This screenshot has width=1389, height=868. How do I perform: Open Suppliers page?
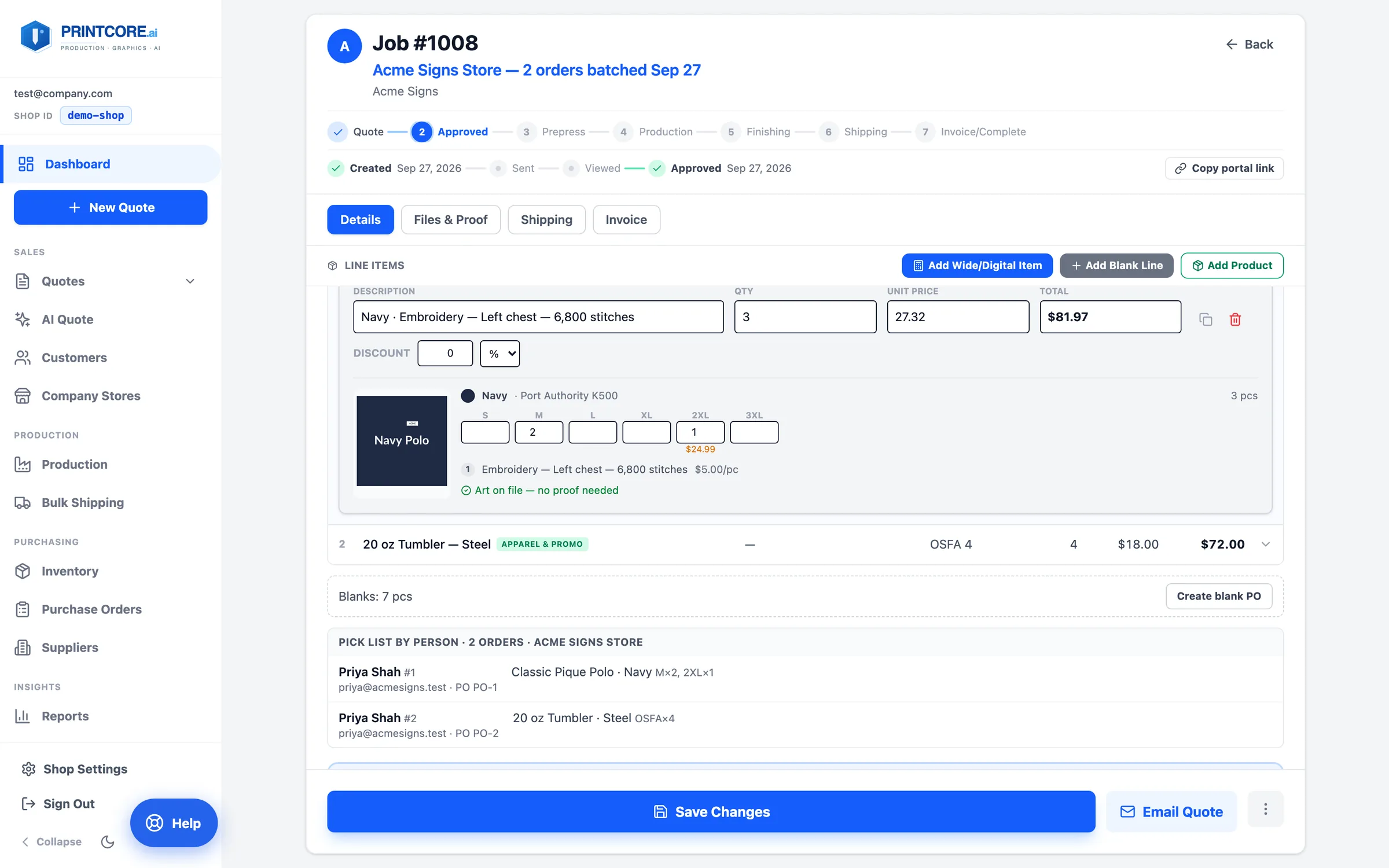pyautogui.click(x=70, y=648)
